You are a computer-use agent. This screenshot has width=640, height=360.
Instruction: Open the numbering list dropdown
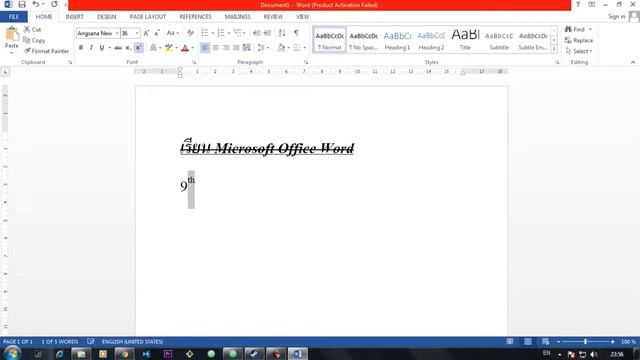[x=229, y=33]
